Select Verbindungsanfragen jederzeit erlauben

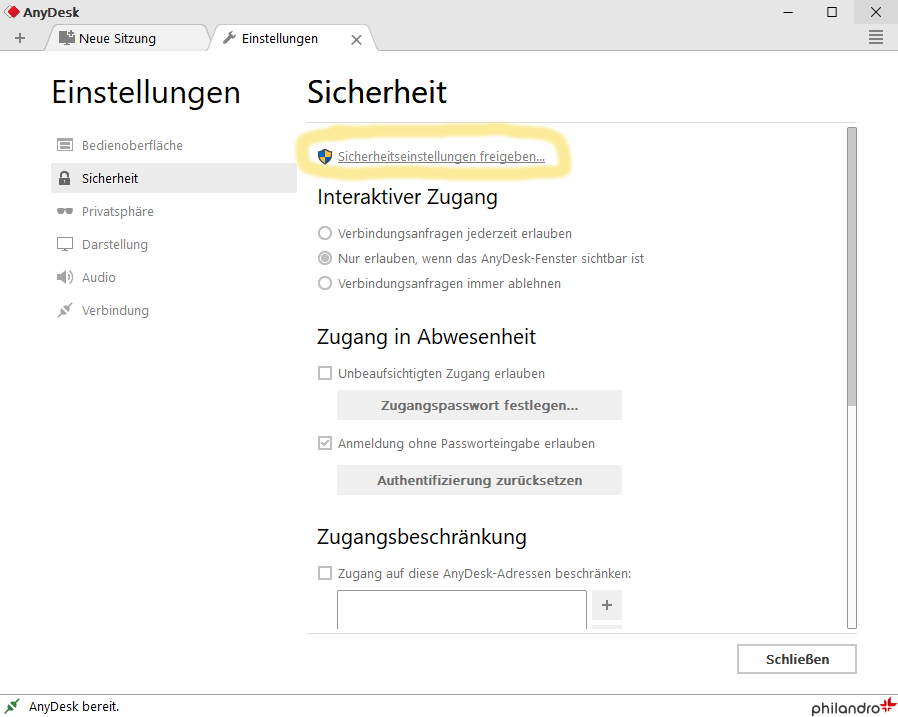(445, 234)
